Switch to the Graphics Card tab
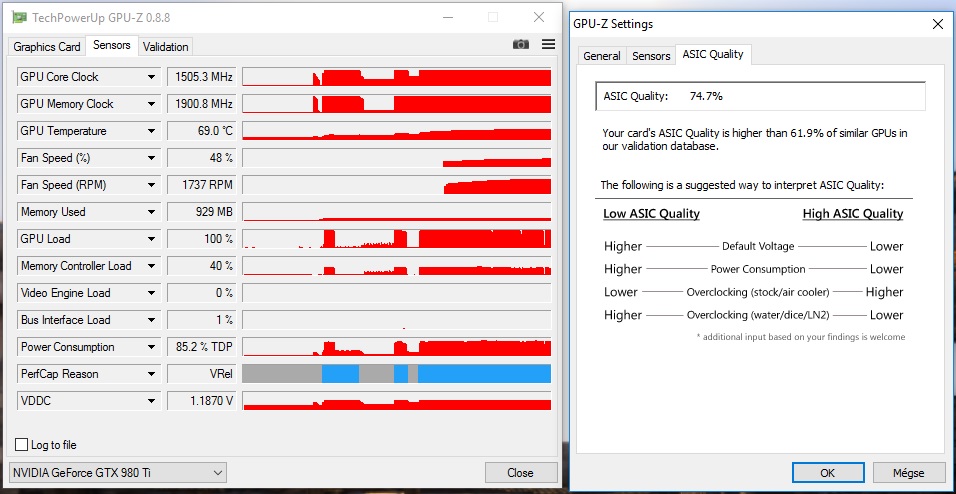Image resolution: width=956 pixels, height=494 pixels. (x=47, y=47)
